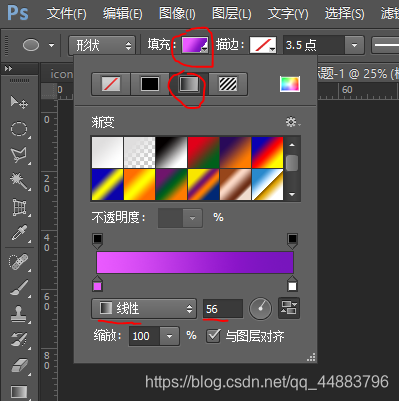
Task: Click the Photoshop Ps logo
Action: tap(18, 13)
